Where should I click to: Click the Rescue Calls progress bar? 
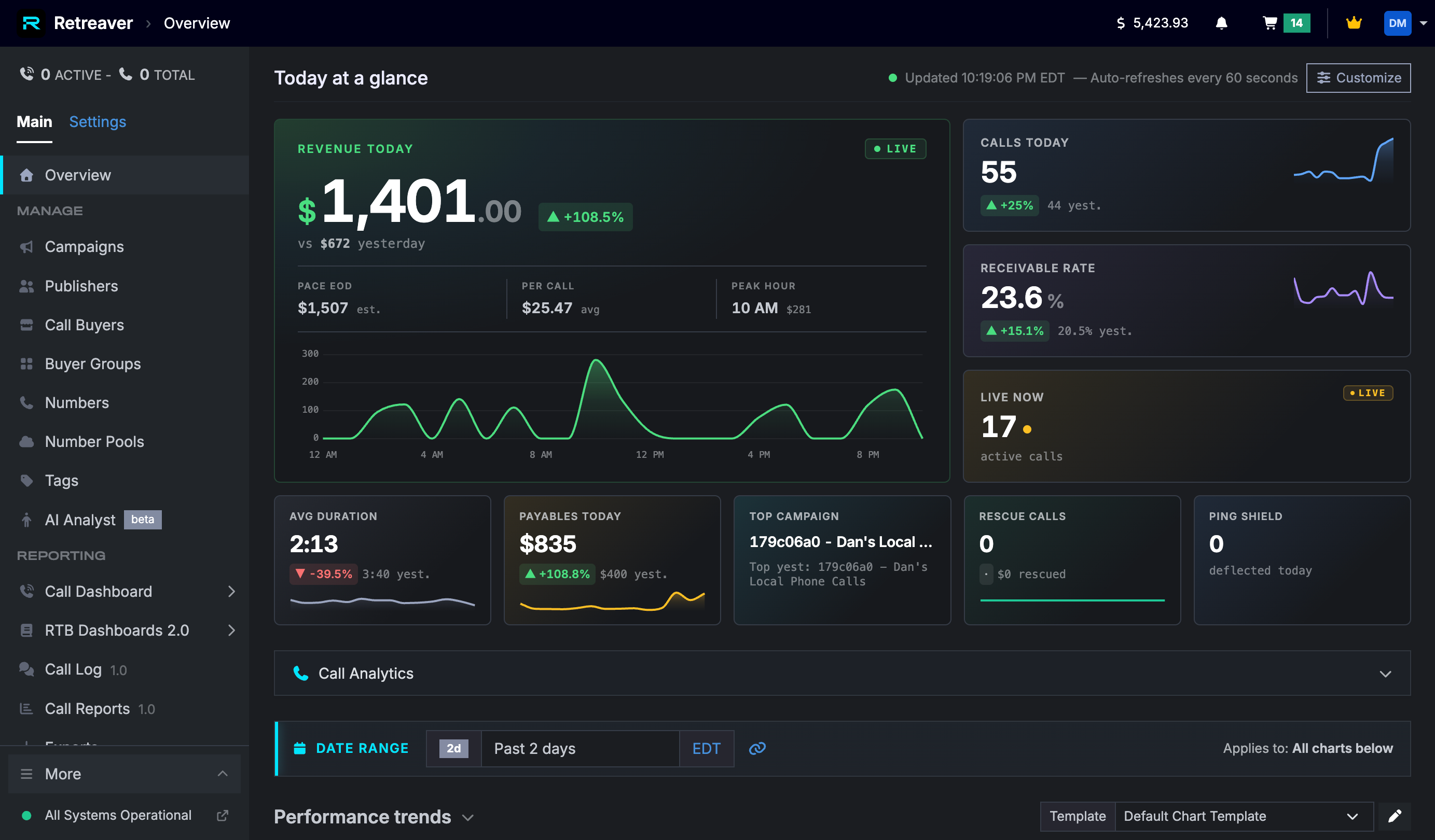tap(1072, 600)
